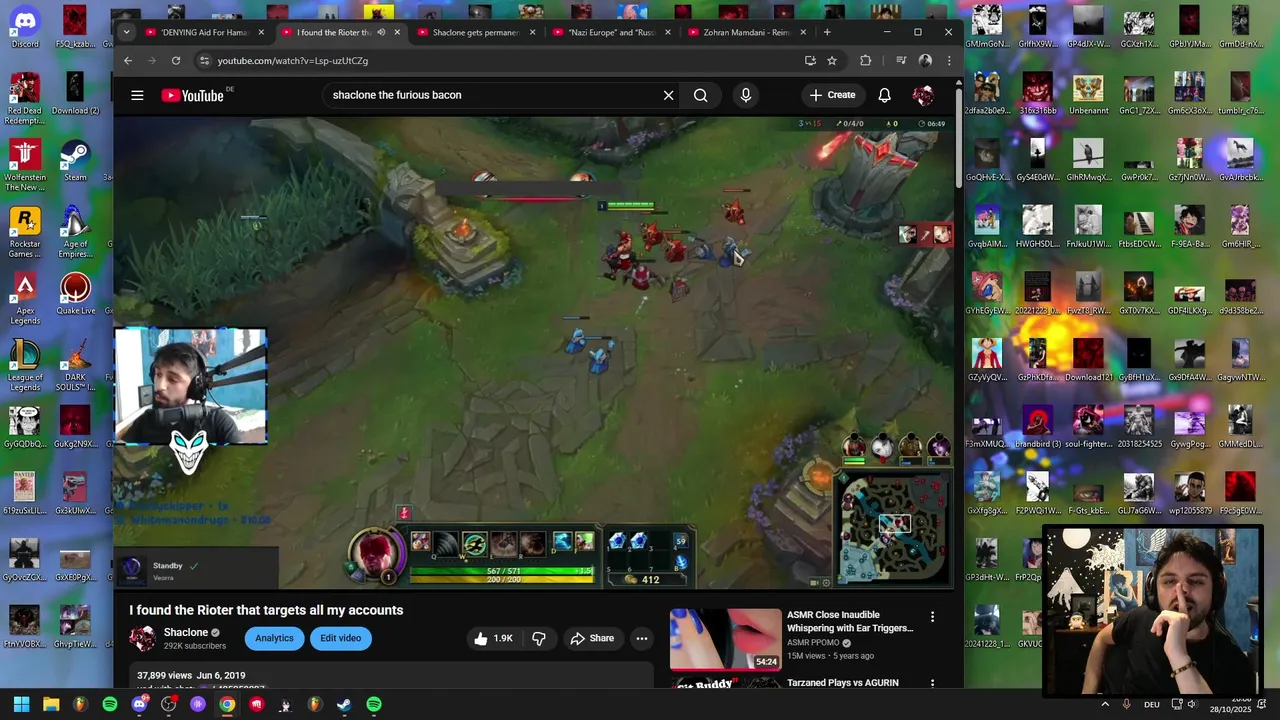Mute the tab playing audio
The width and height of the screenshot is (1280, 720).
(x=381, y=32)
